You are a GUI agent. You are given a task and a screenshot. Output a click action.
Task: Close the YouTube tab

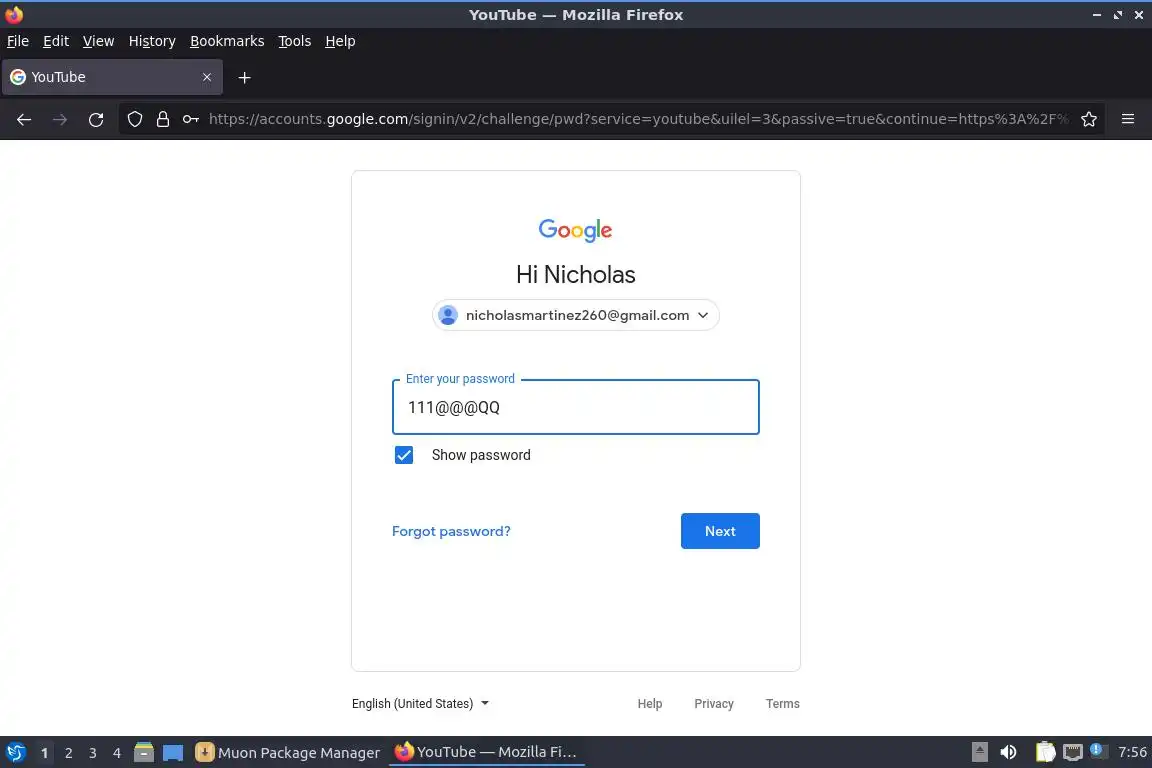tap(206, 77)
